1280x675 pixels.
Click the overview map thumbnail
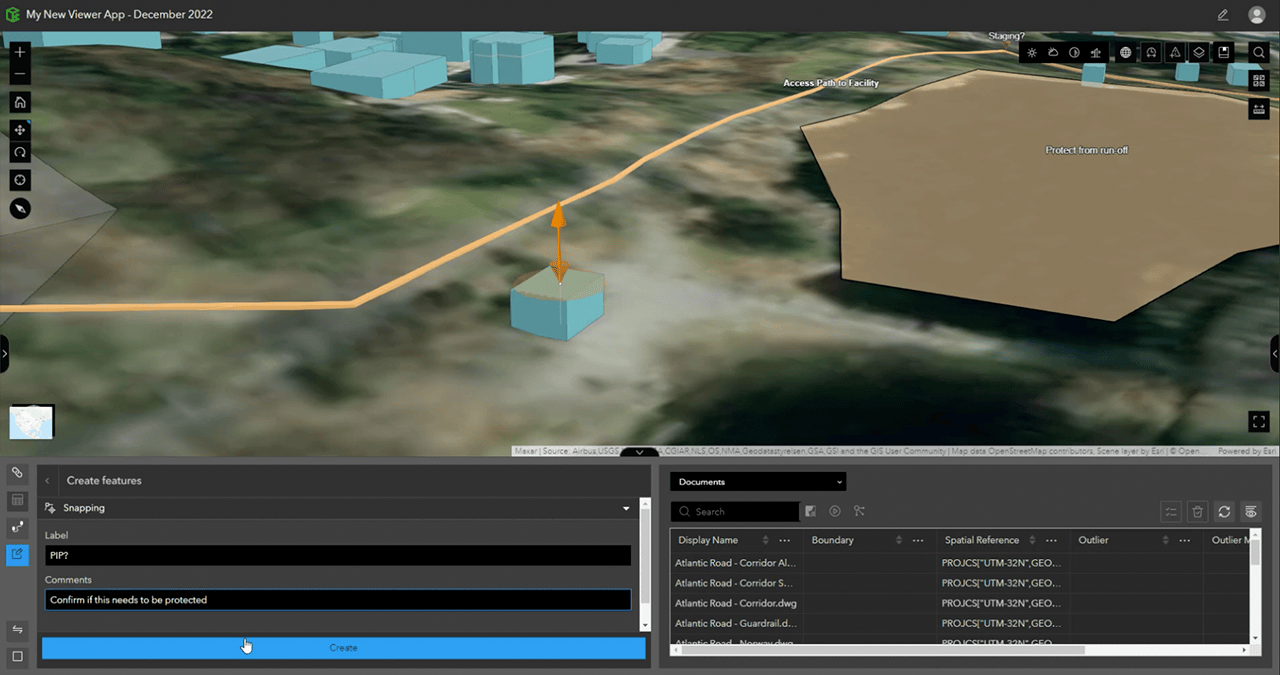point(31,421)
